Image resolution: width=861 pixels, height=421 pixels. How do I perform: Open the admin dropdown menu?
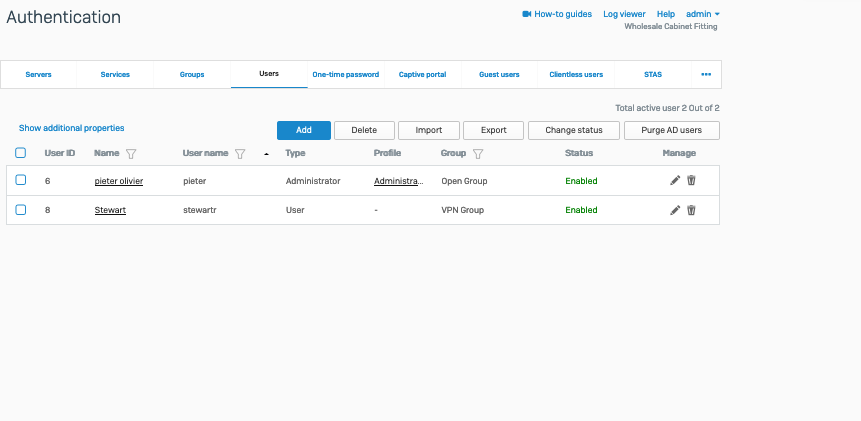click(x=703, y=14)
